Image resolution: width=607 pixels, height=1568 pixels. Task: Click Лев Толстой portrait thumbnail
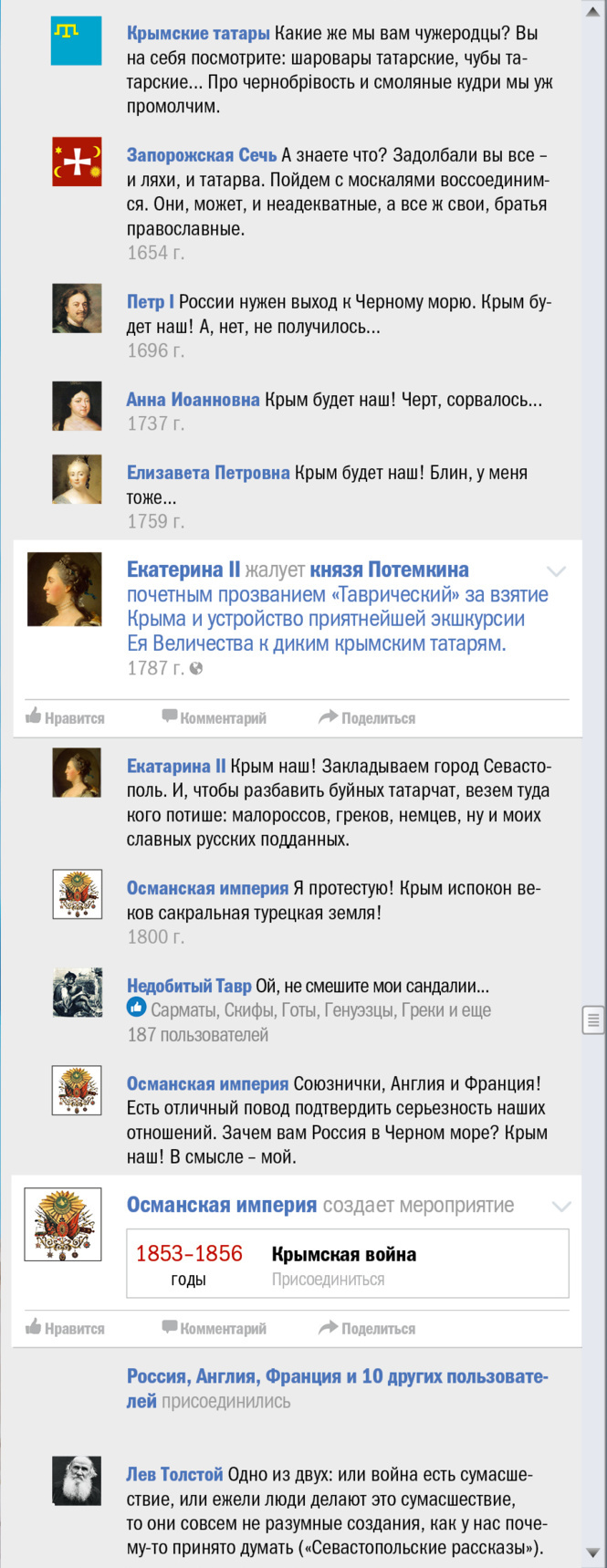[77, 1480]
